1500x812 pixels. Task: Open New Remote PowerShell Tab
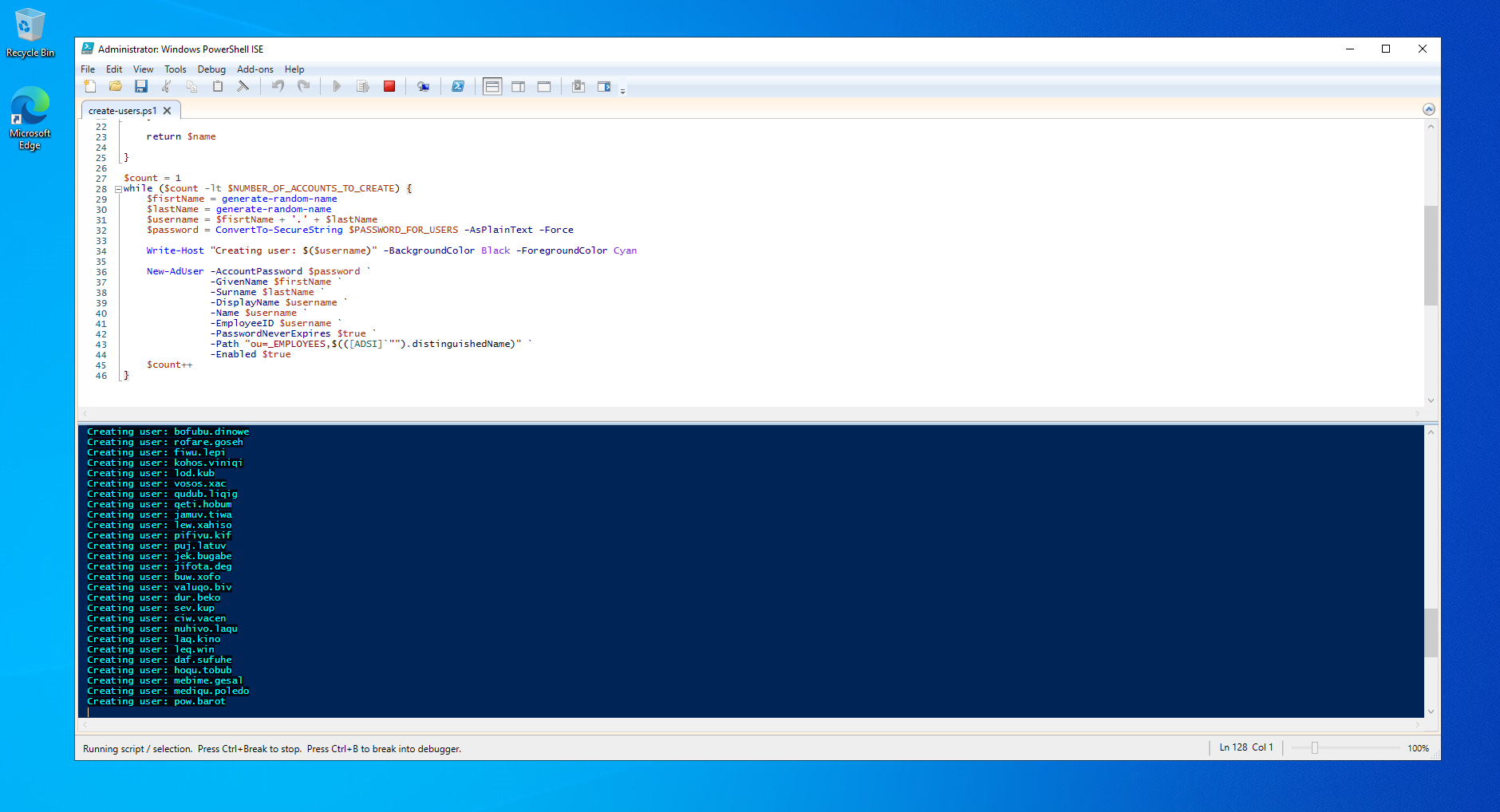pos(423,86)
